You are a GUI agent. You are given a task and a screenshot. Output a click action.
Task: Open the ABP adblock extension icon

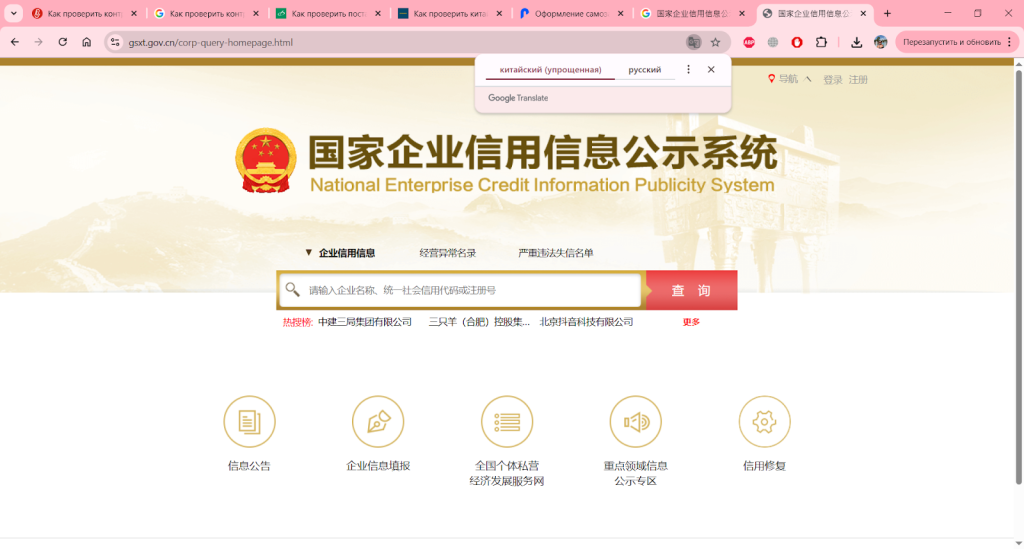[x=749, y=42]
